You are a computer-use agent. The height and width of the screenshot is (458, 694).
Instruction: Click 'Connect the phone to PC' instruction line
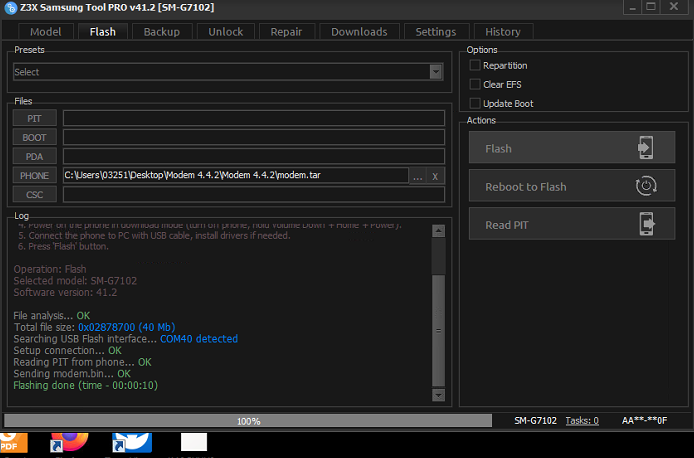coord(154,235)
